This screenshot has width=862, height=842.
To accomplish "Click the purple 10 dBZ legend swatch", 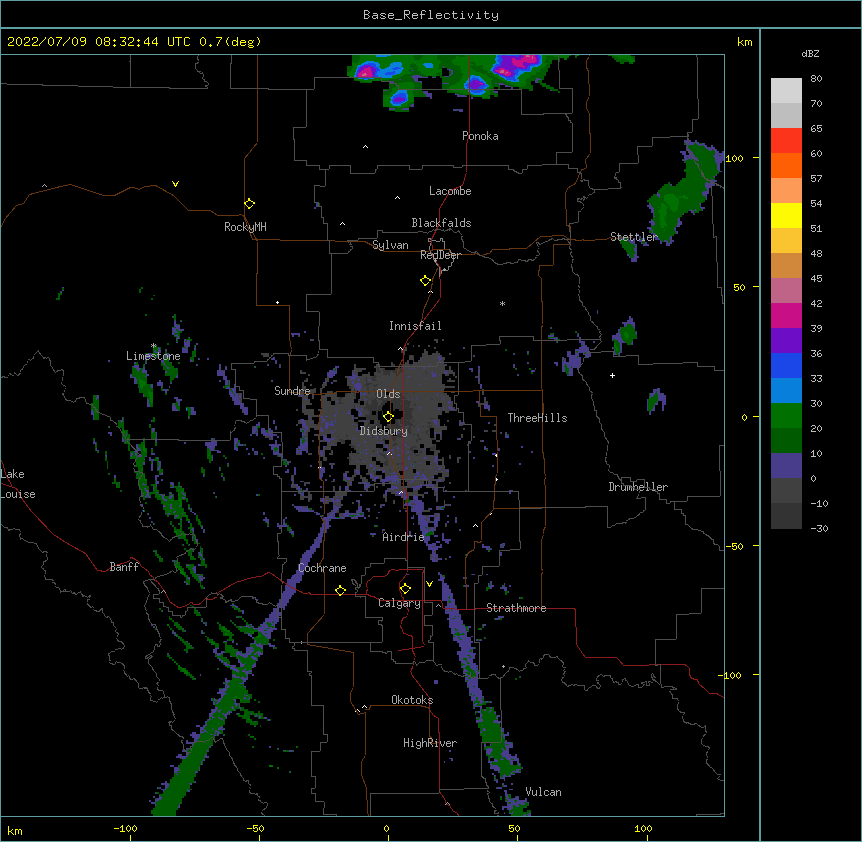I will [x=786, y=466].
